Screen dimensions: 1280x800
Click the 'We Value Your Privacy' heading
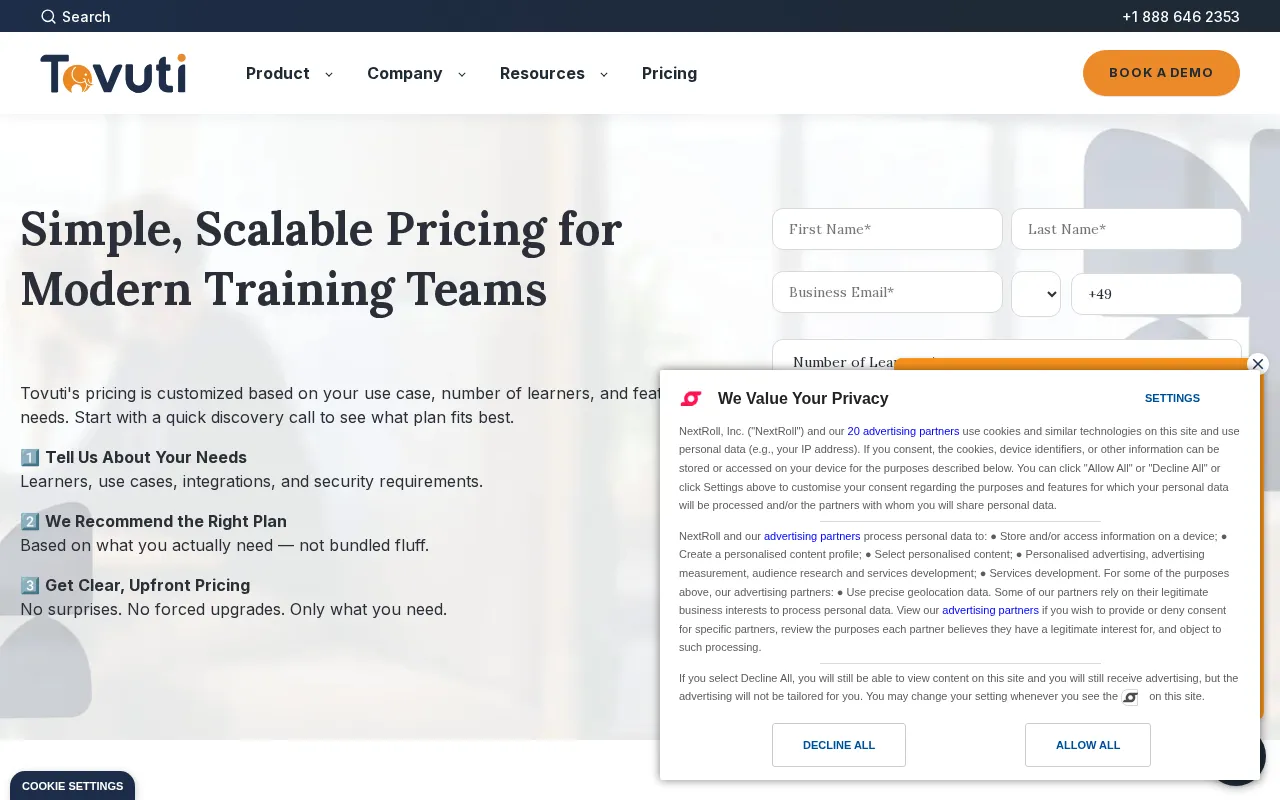803,399
